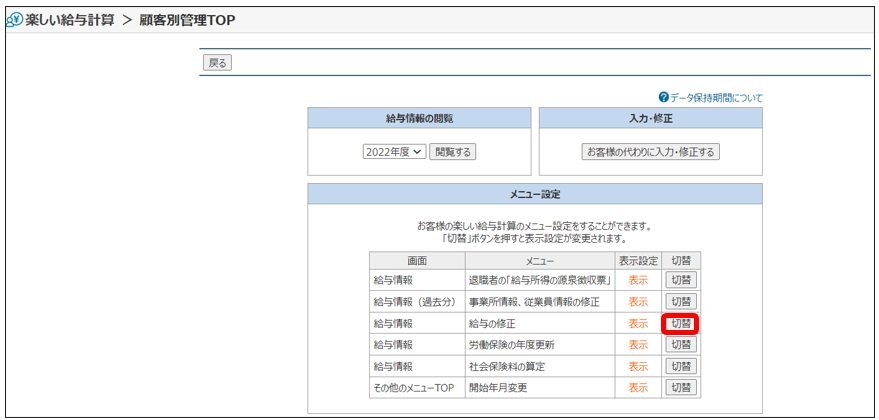
Task: Click the 入力・修正 panel header
Action: coord(650,118)
